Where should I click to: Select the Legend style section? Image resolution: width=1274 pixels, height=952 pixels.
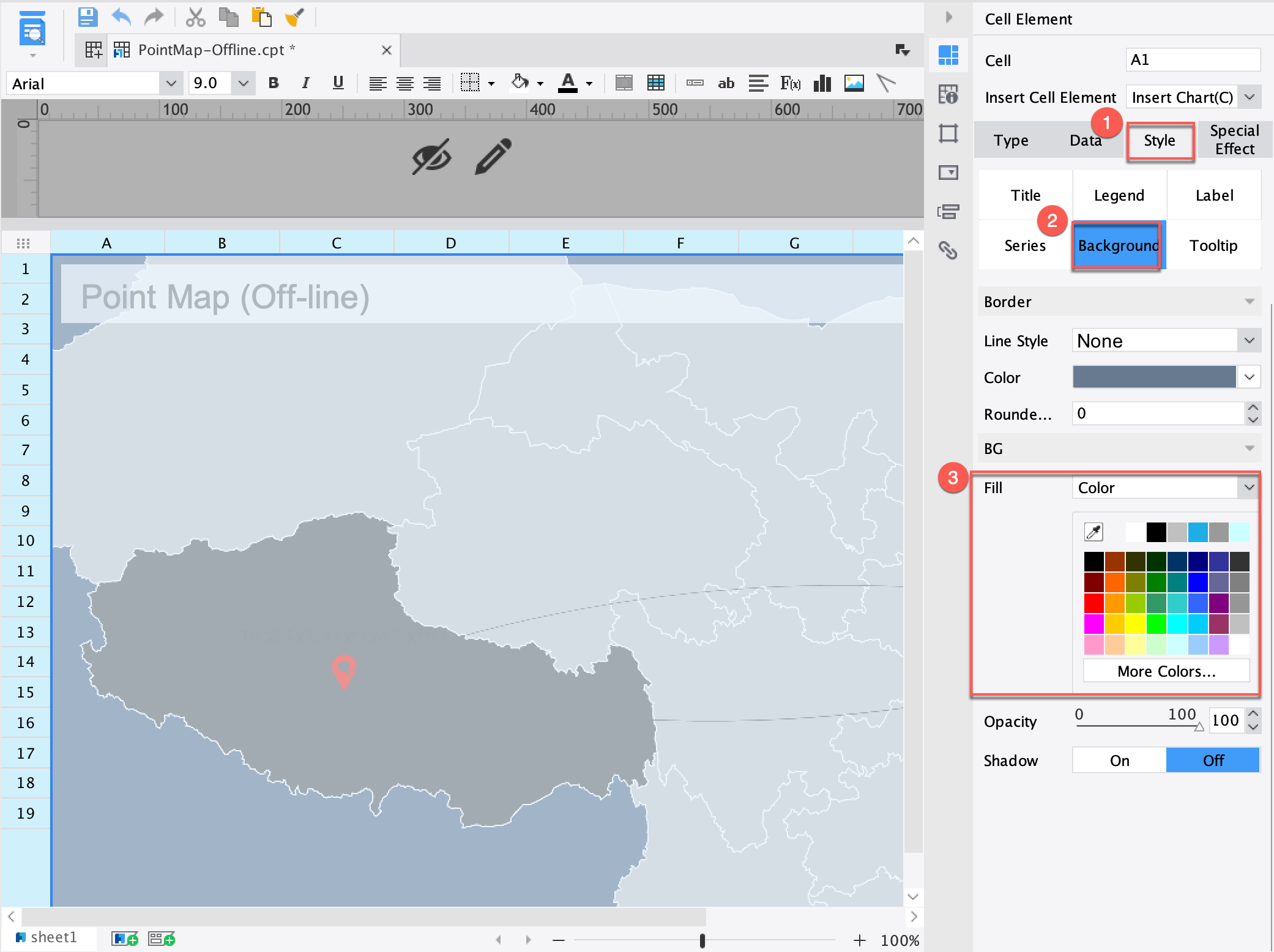tap(1119, 195)
